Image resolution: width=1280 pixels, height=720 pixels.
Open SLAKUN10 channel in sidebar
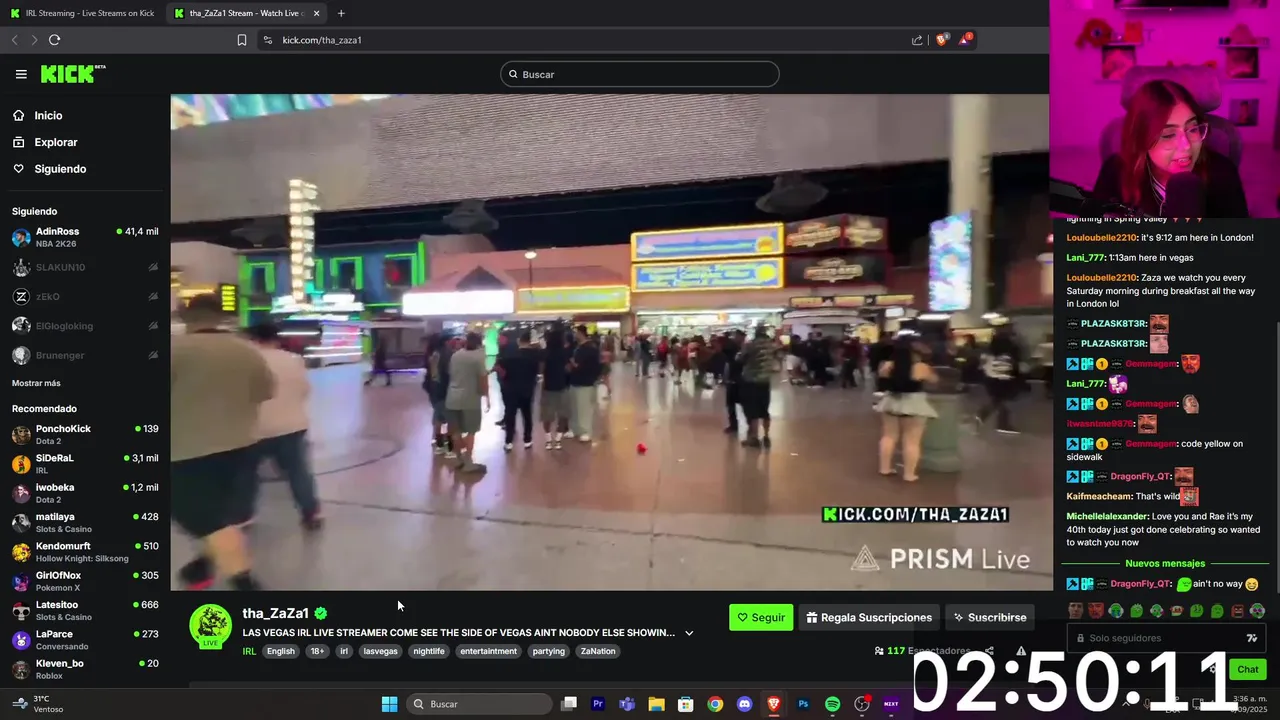(85, 267)
